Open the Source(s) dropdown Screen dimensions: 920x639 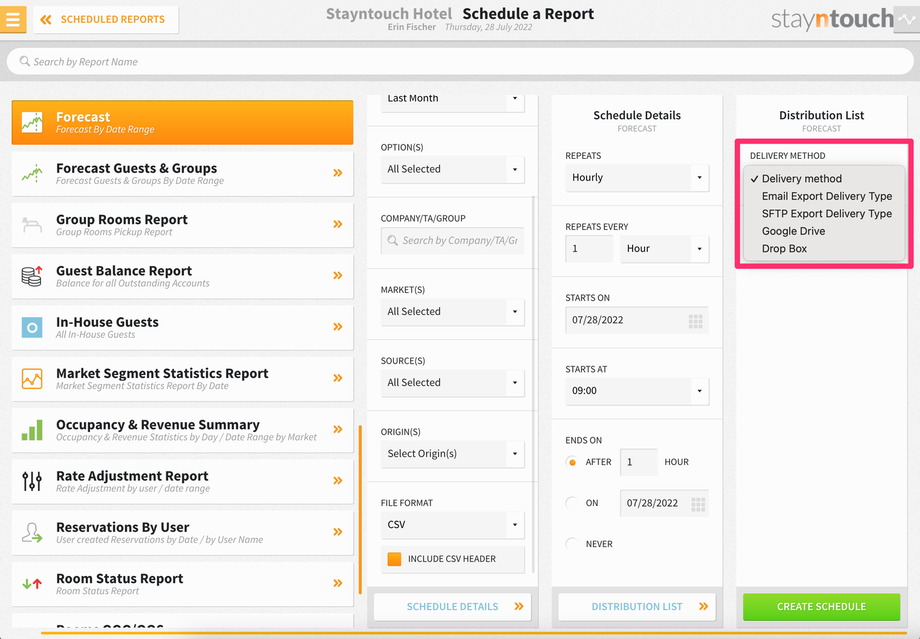pyautogui.click(x=452, y=383)
